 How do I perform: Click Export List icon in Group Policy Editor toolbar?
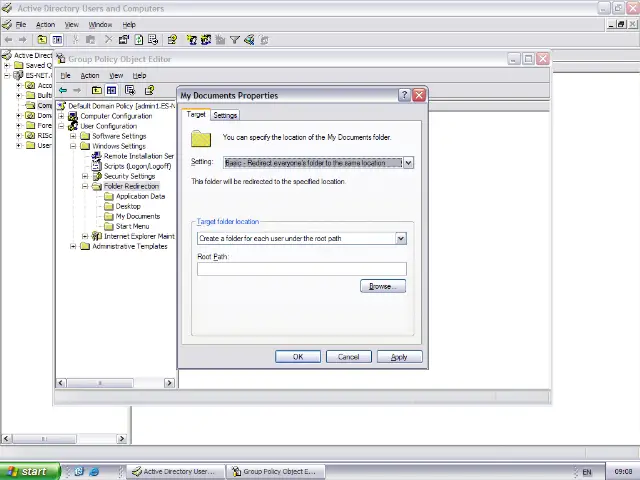tap(130, 90)
